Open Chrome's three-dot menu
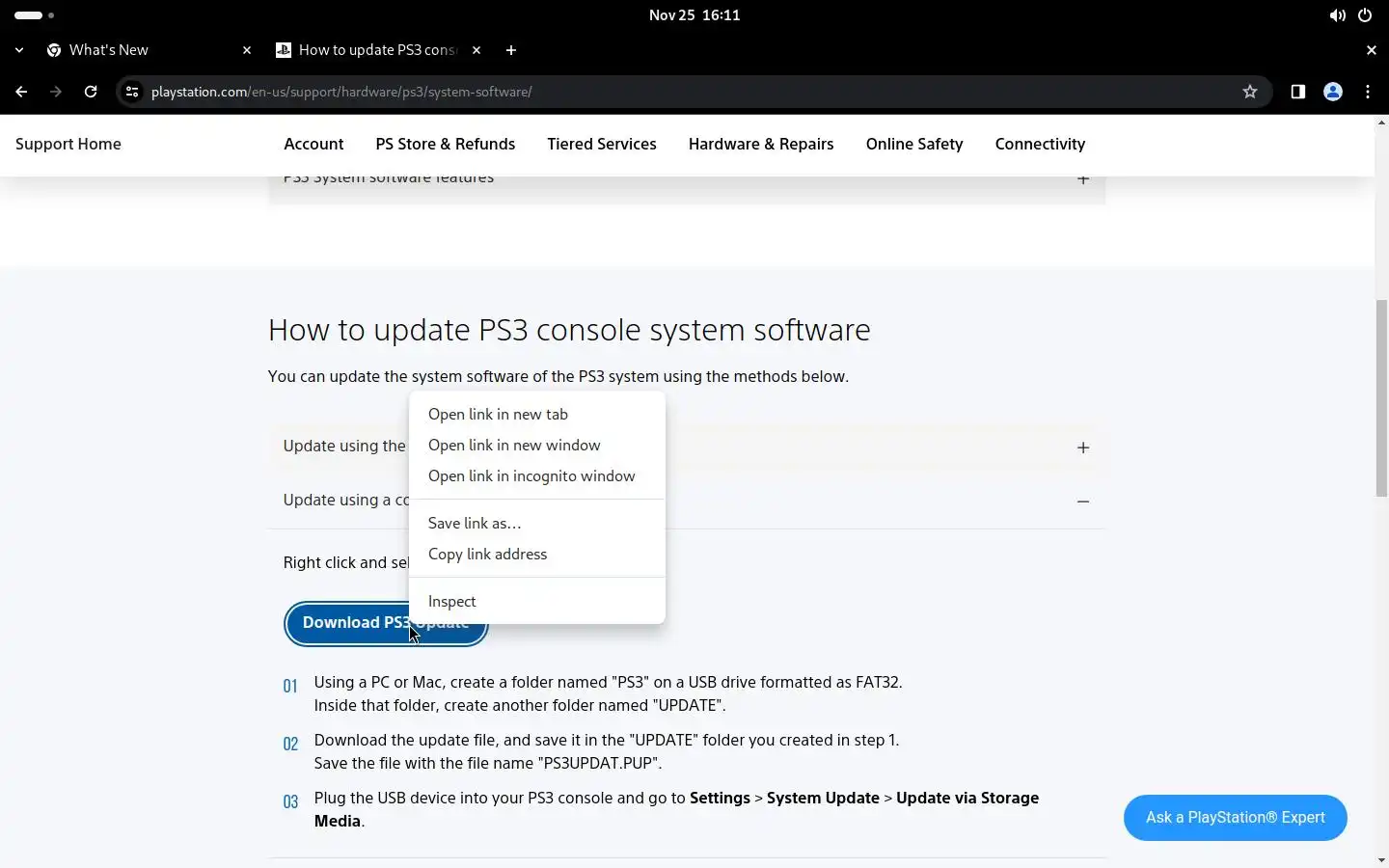Screen dimensions: 1389x868 (1368, 92)
